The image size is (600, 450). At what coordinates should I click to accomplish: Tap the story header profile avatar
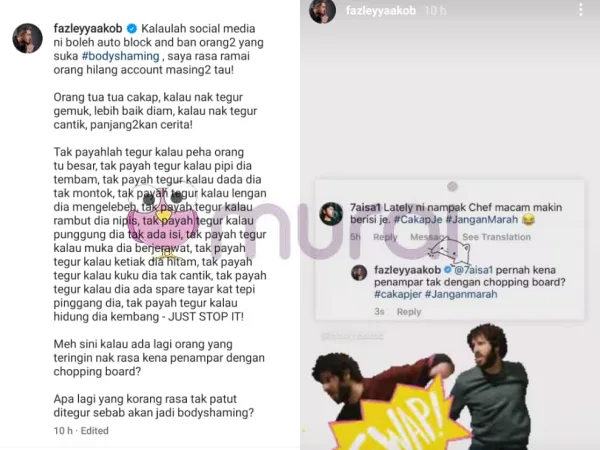(x=323, y=10)
